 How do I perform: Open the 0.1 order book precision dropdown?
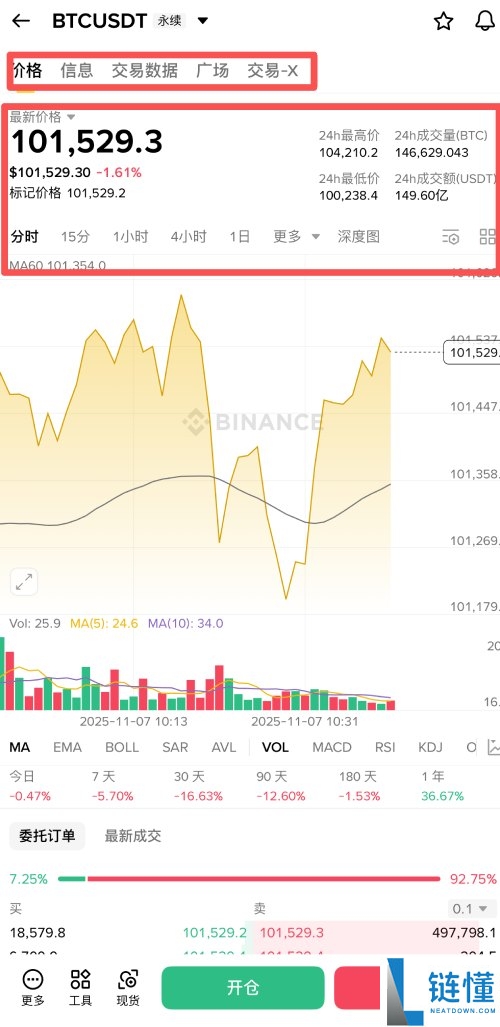[x=470, y=908]
